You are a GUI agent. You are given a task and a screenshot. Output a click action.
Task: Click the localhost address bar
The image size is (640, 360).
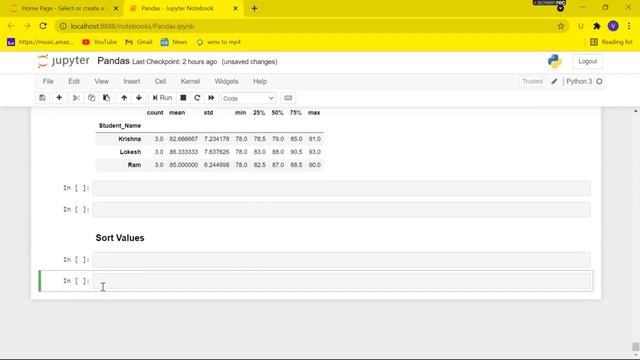(x=312, y=26)
